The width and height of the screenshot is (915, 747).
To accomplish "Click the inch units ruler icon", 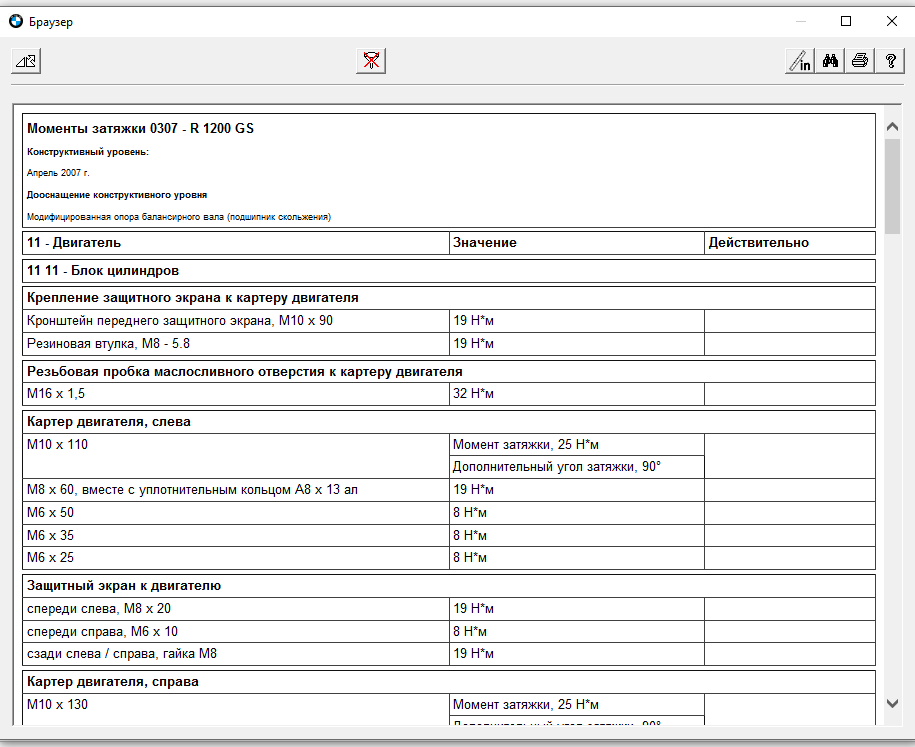I will click(x=799, y=61).
